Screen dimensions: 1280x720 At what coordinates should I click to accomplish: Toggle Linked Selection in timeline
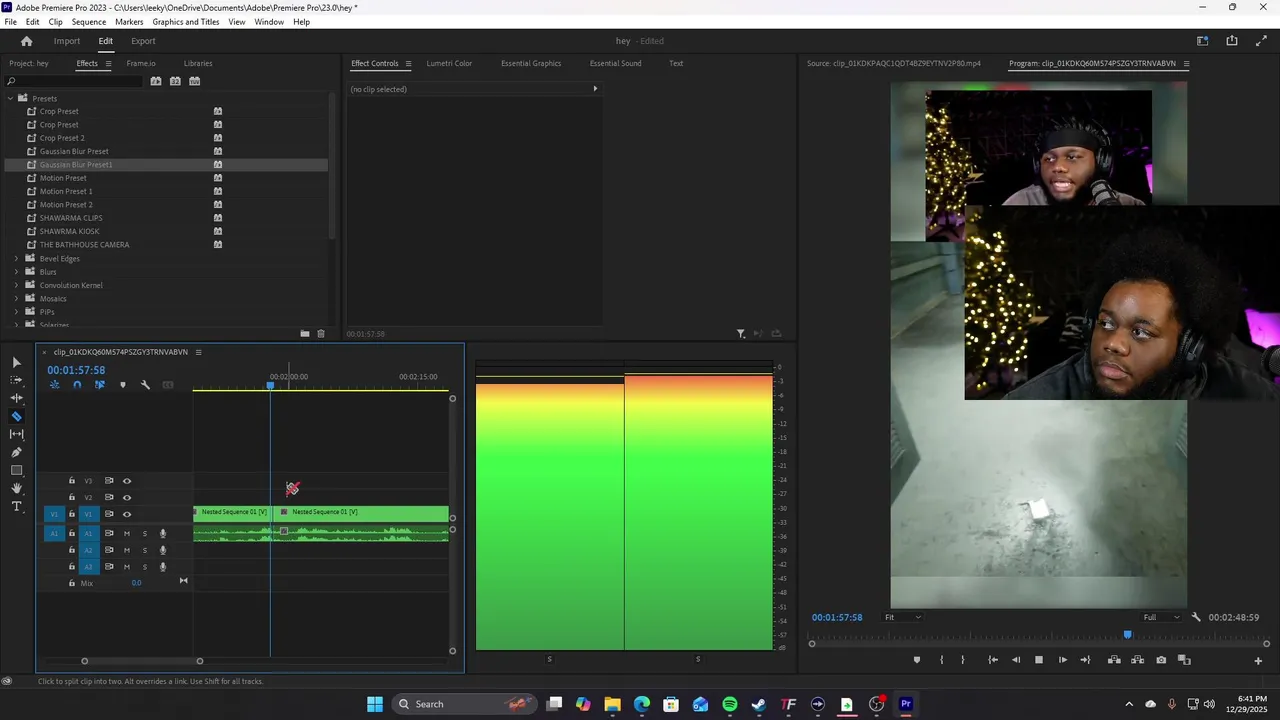[x=100, y=385]
